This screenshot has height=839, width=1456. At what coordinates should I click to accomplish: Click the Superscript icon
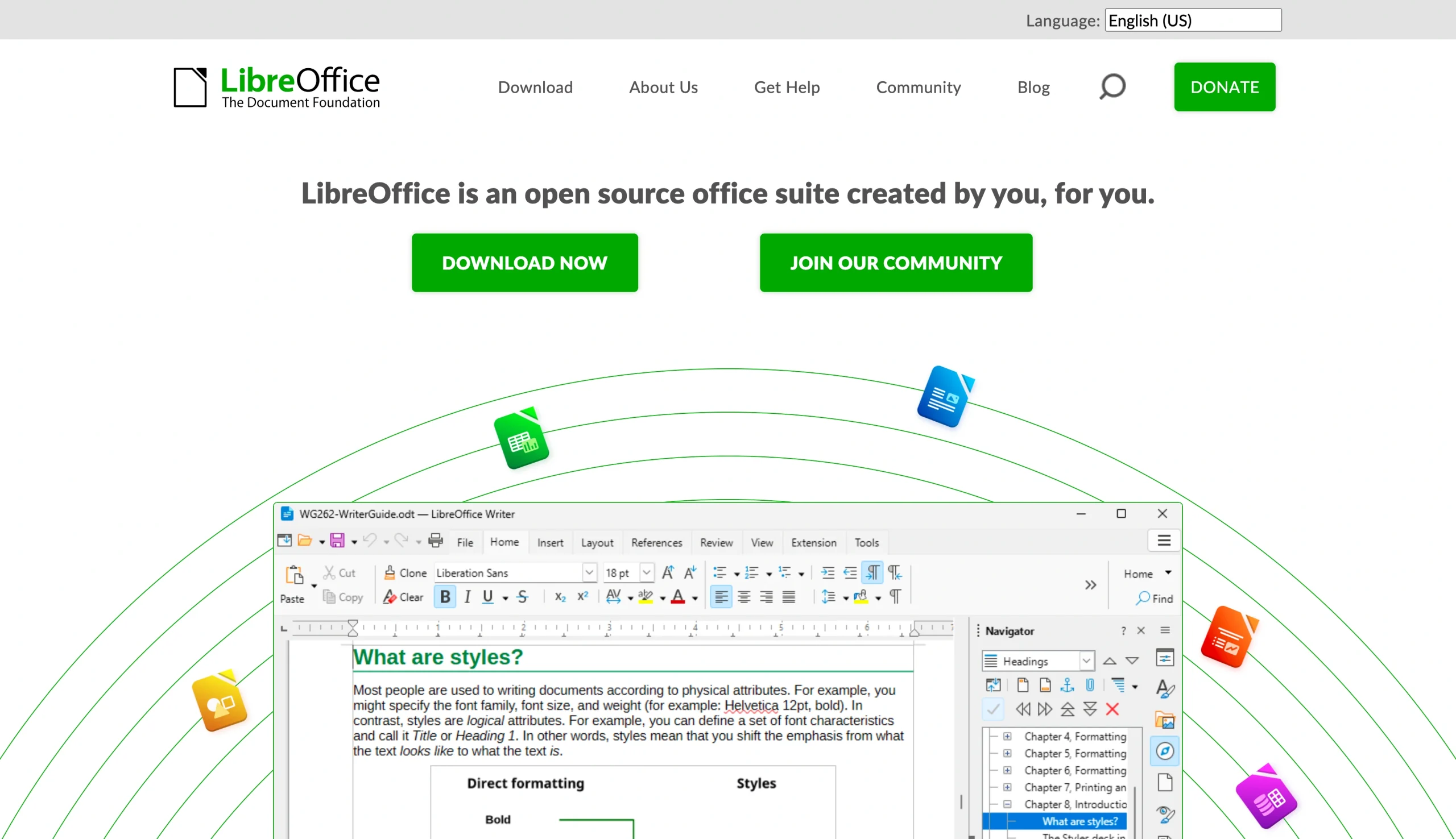coord(583,596)
